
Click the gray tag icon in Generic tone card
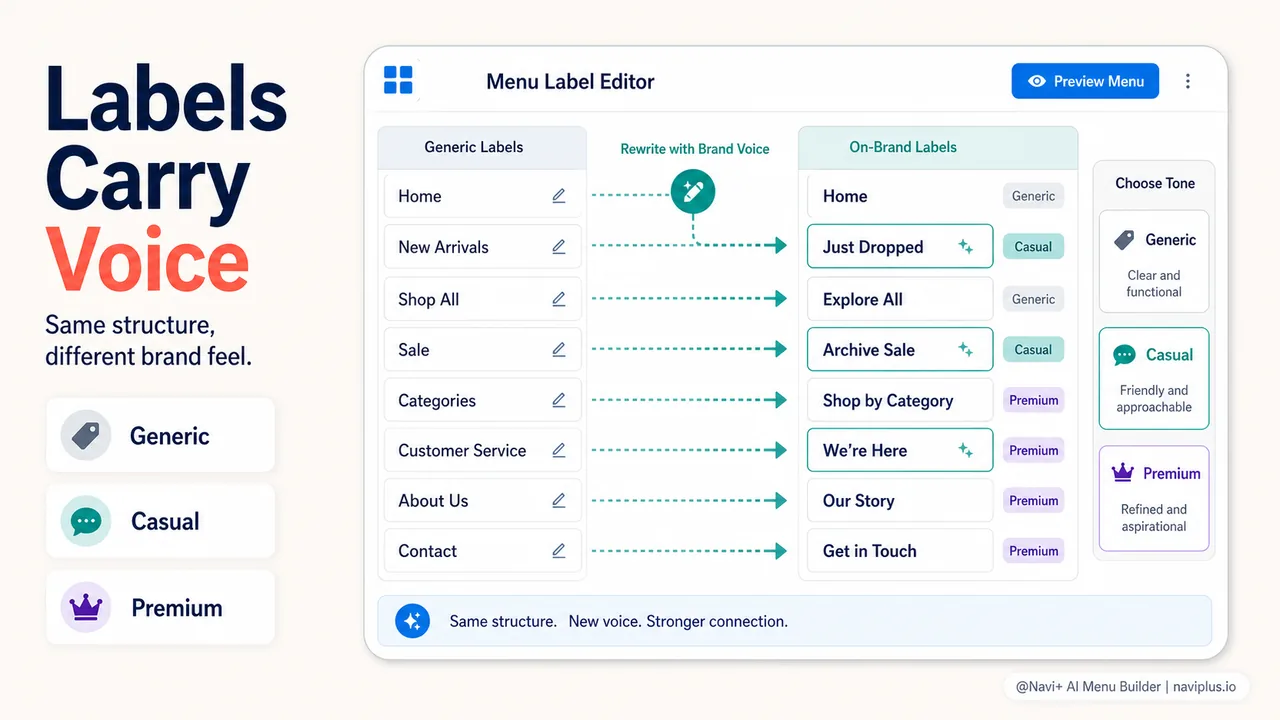(x=1125, y=240)
